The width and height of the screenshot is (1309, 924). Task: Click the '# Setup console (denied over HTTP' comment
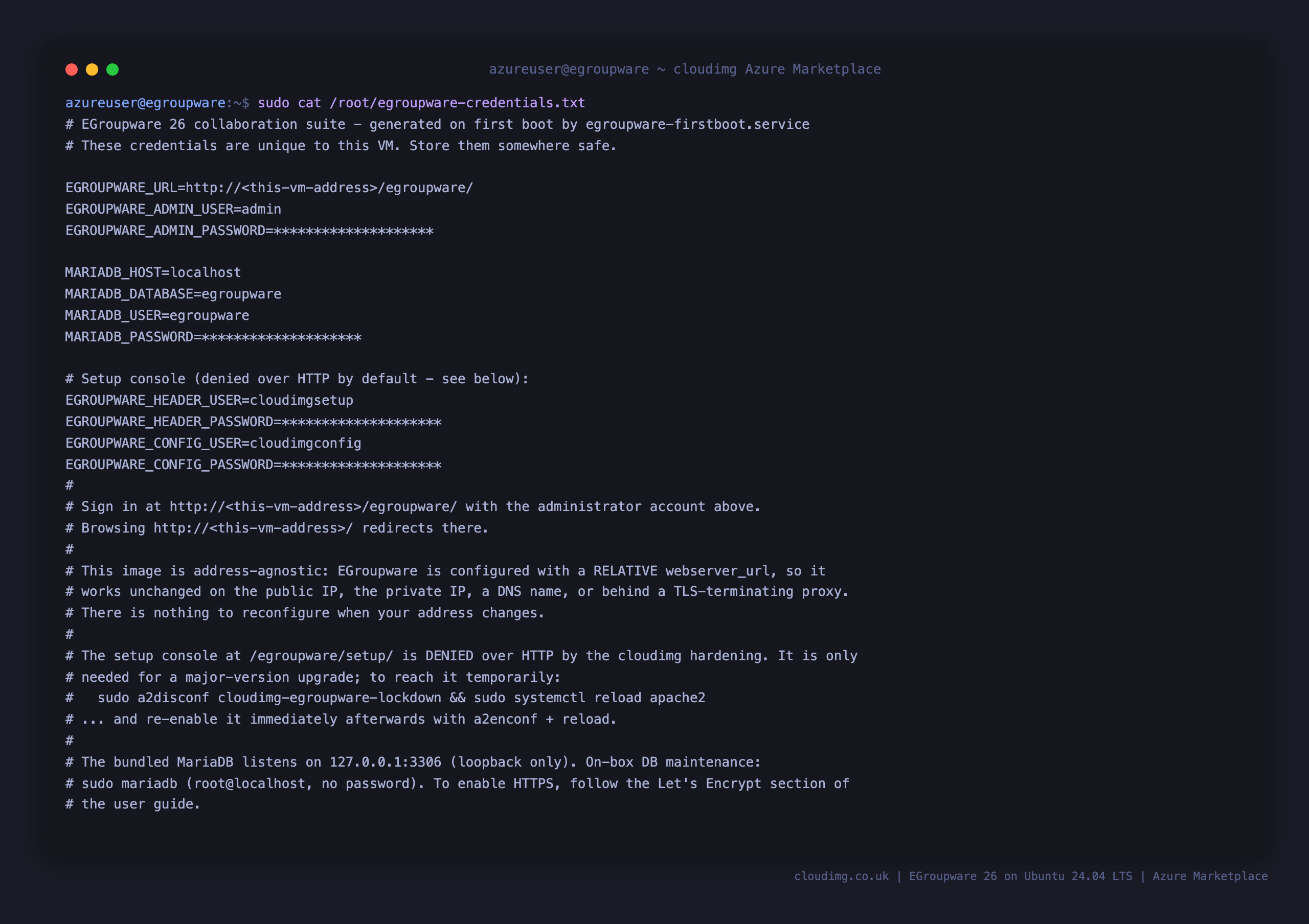pos(297,379)
